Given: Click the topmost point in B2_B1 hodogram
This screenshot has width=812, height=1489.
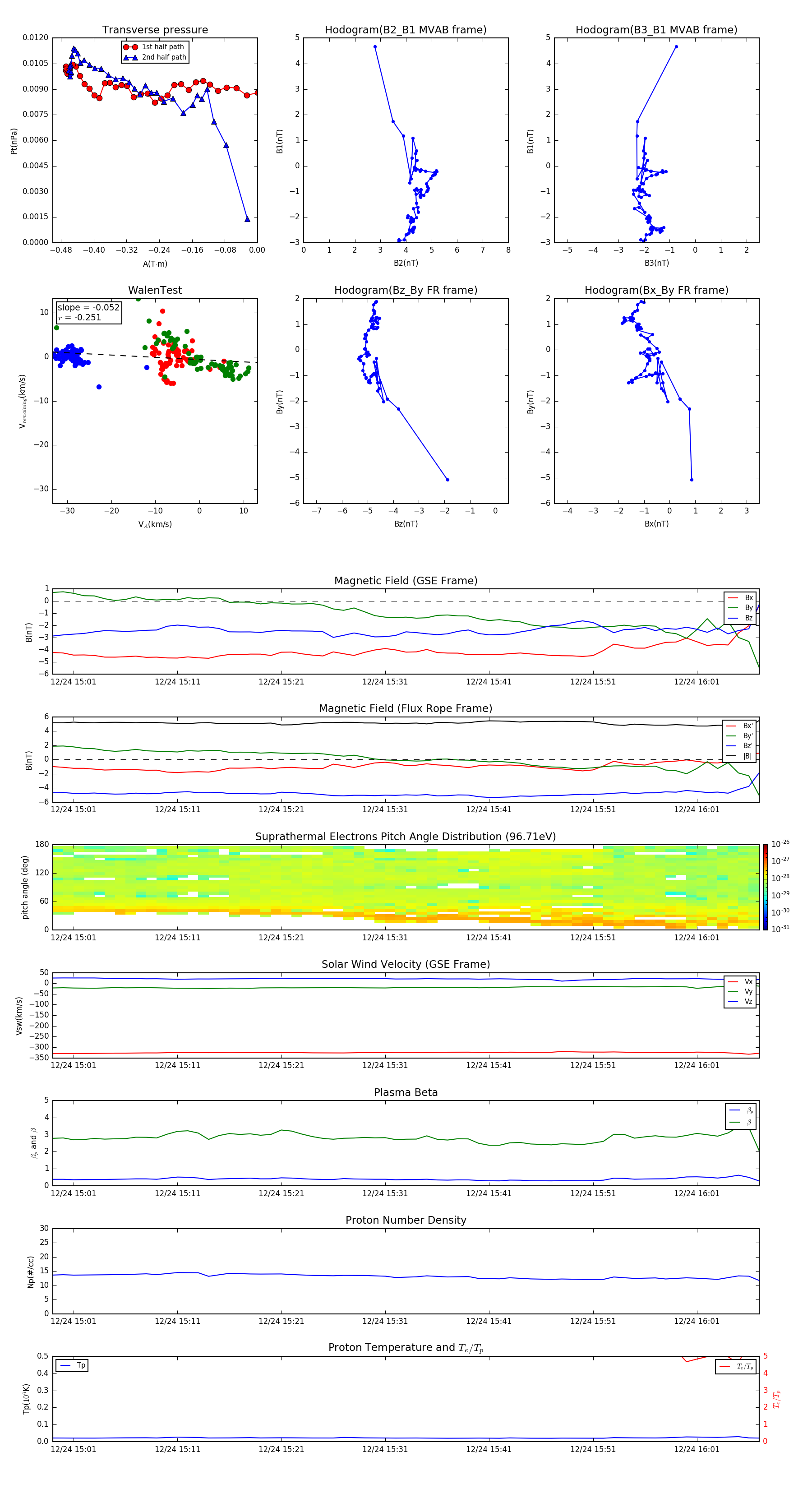Looking at the screenshot, I should [375, 47].
